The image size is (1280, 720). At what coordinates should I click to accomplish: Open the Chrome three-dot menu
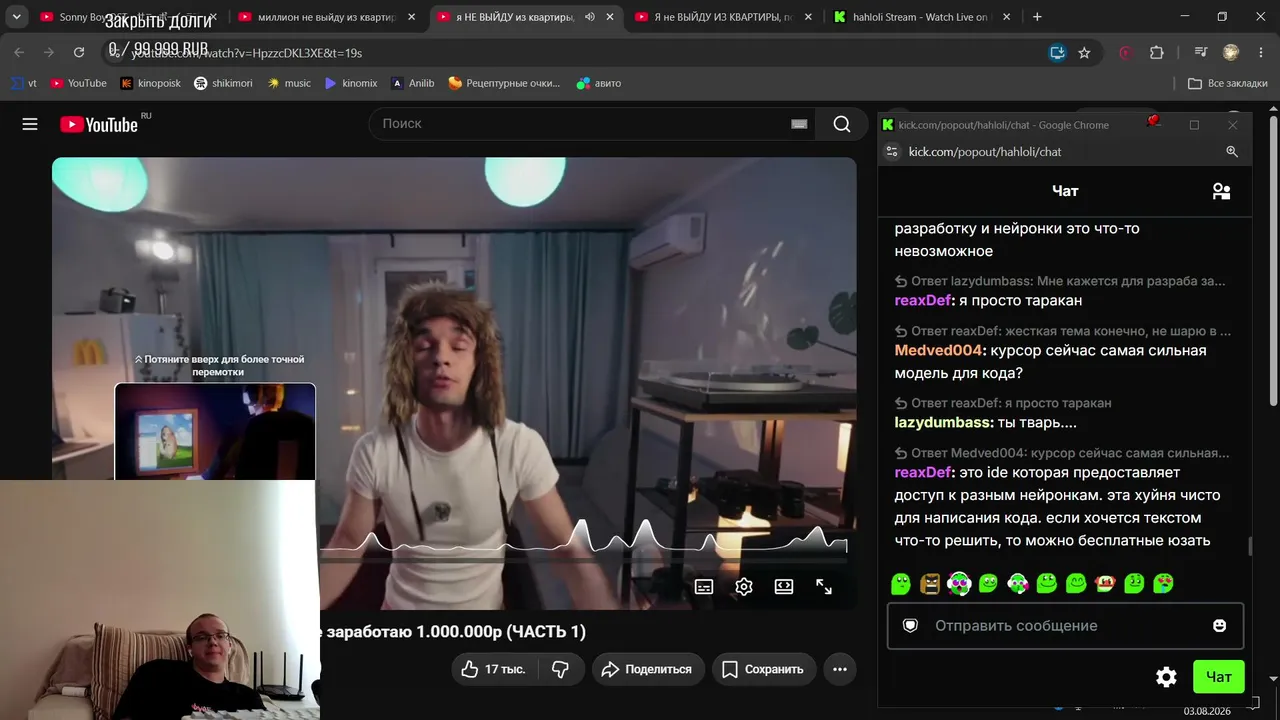point(1260,52)
